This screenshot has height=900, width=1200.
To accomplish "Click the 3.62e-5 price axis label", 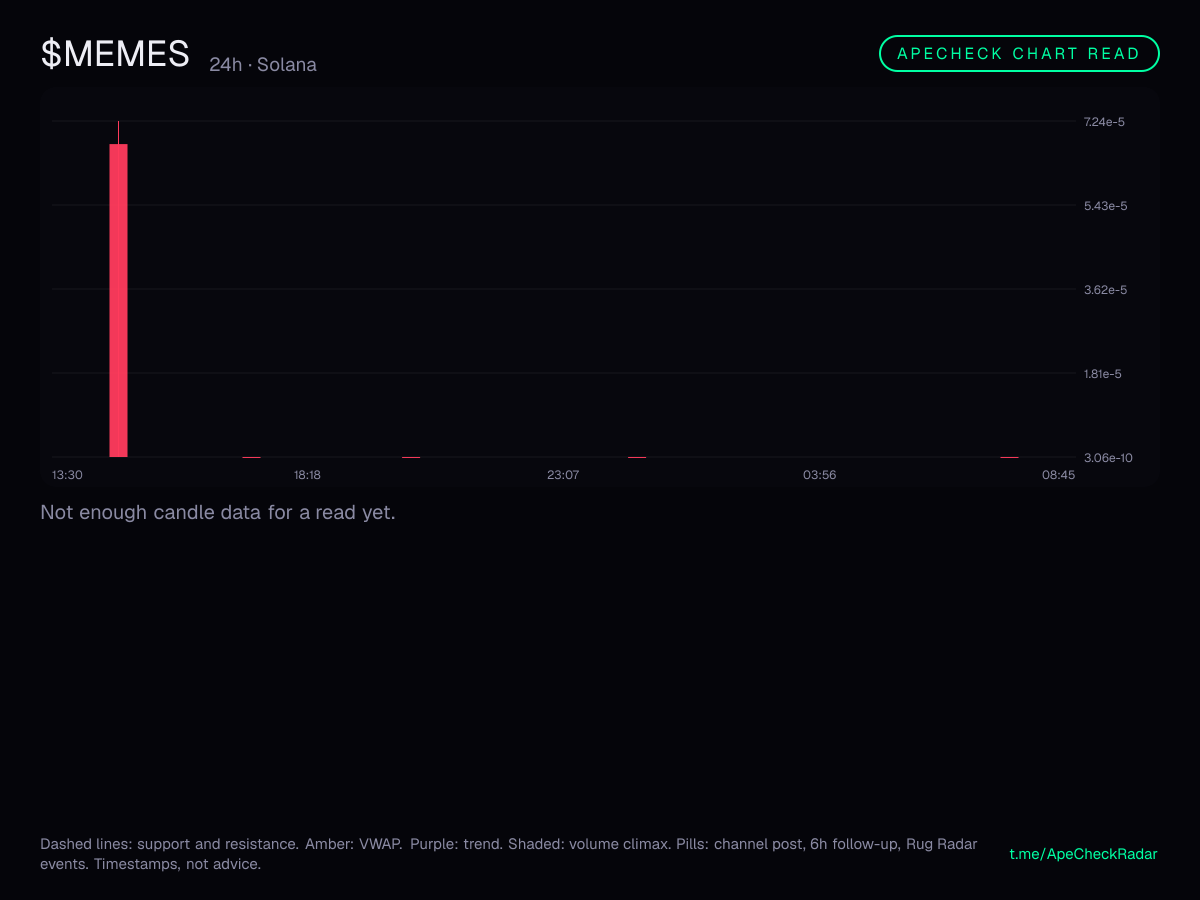I will point(1105,290).
